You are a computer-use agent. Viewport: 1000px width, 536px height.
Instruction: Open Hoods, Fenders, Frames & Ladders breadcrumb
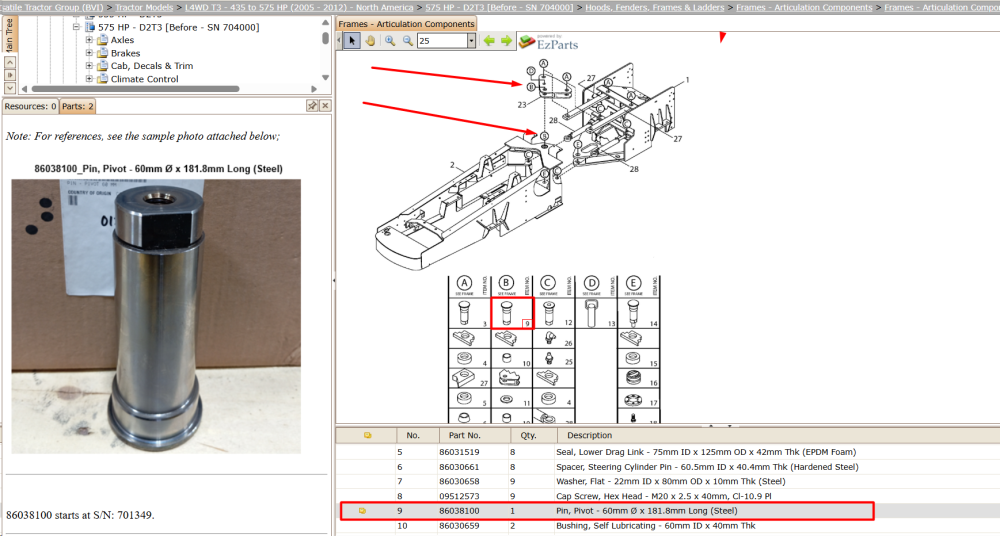pos(655,7)
